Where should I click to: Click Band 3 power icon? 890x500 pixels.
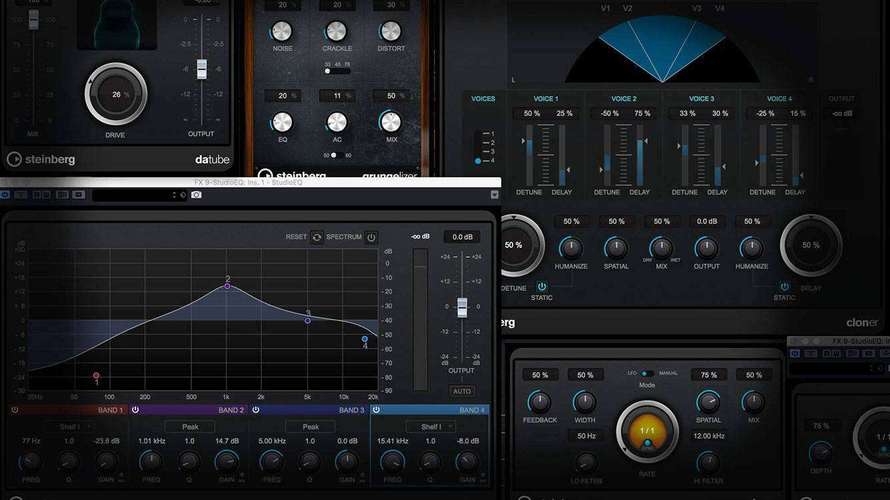click(x=255, y=410)
